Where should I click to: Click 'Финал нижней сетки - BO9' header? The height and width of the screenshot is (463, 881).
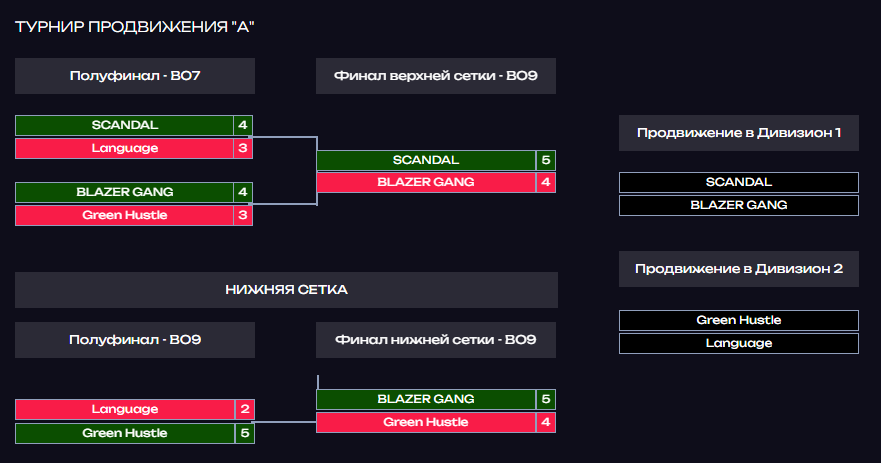click(x=436, y=340)
